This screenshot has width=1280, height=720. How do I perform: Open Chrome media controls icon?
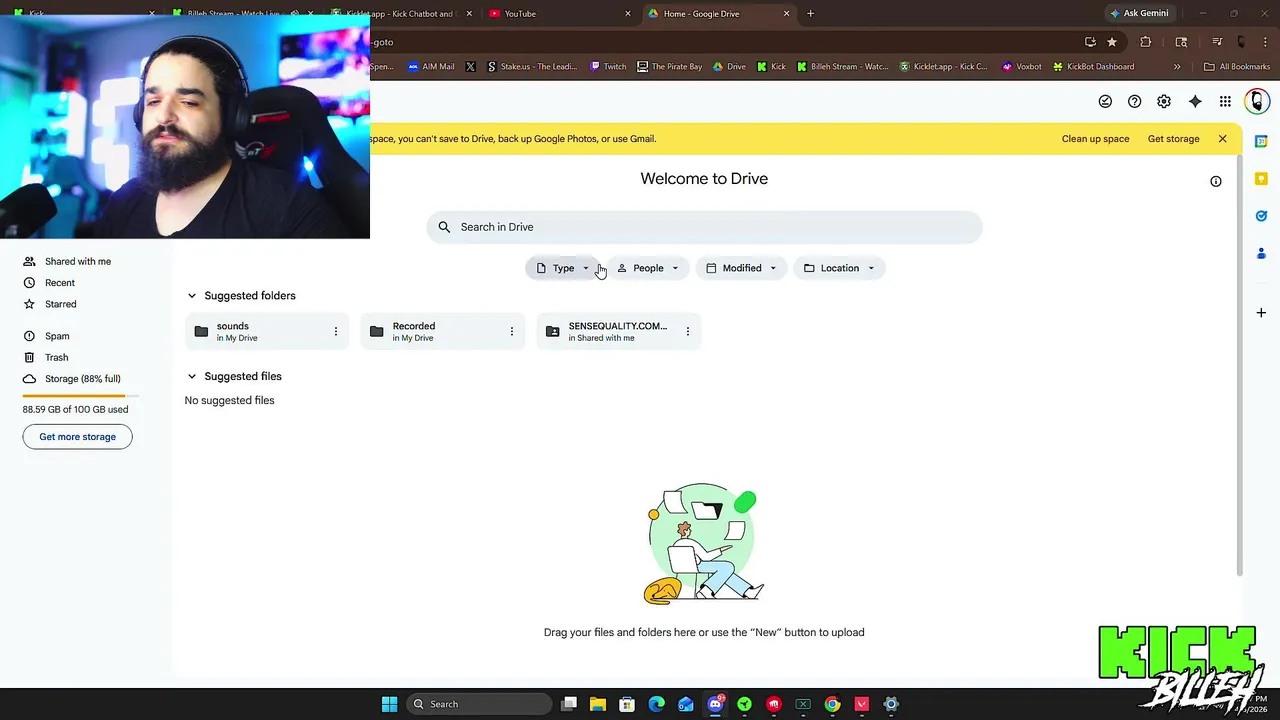(1217, 42)
